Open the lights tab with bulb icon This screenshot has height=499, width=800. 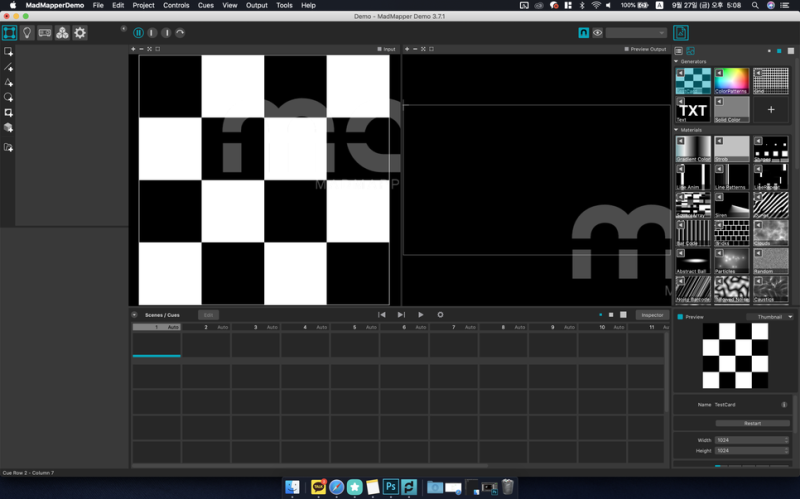coord(27,33)
